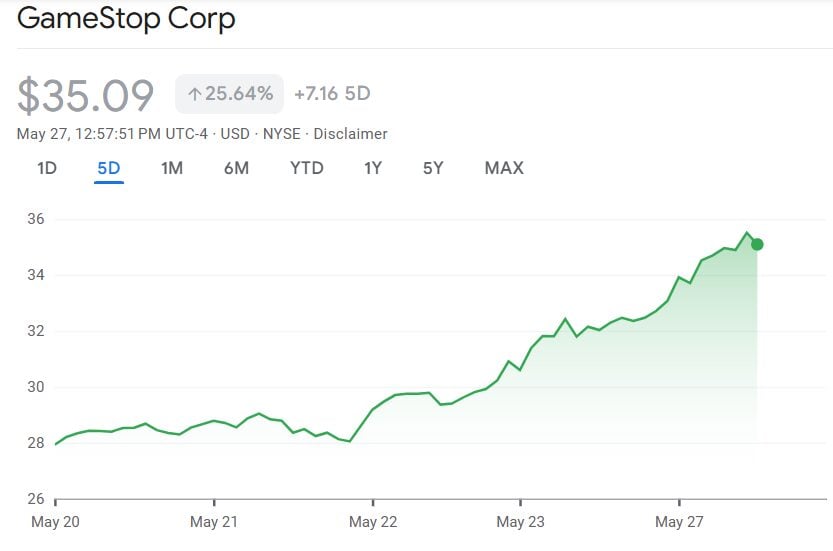Click the May 20 date marker

coord(55,522)
